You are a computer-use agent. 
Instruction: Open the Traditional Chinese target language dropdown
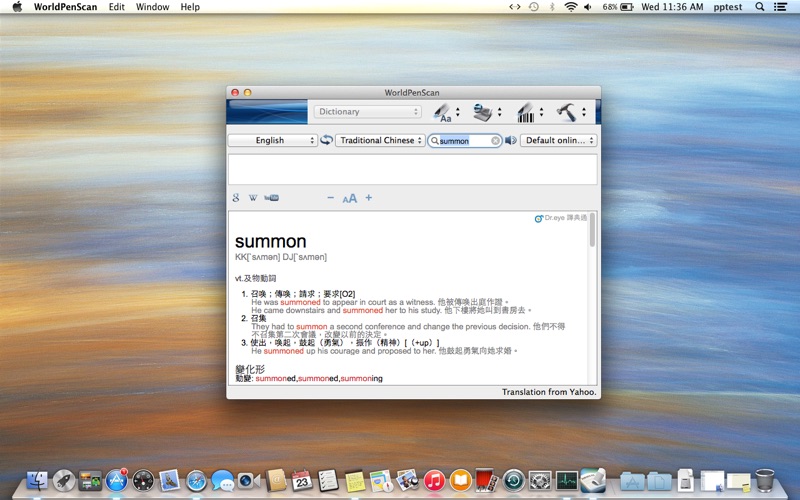(380, 140)
